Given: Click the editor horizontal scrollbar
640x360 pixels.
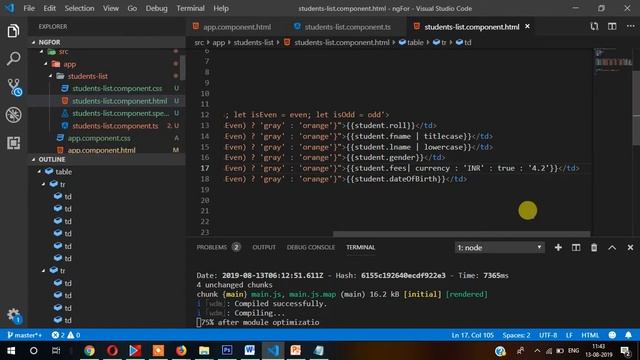Looking at the screenshot, I should pyautogui.click(x=462, y=234).
